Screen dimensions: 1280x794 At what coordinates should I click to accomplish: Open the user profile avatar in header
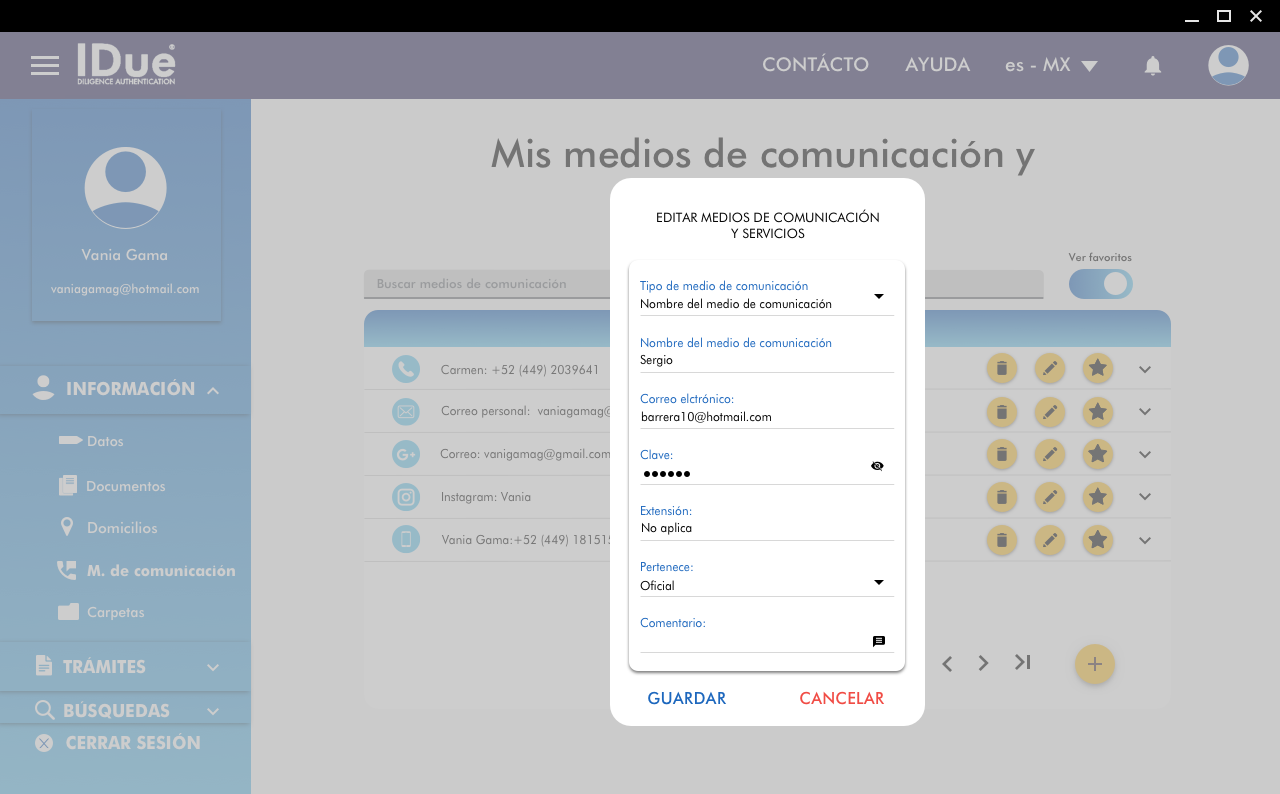[1227, 66]
